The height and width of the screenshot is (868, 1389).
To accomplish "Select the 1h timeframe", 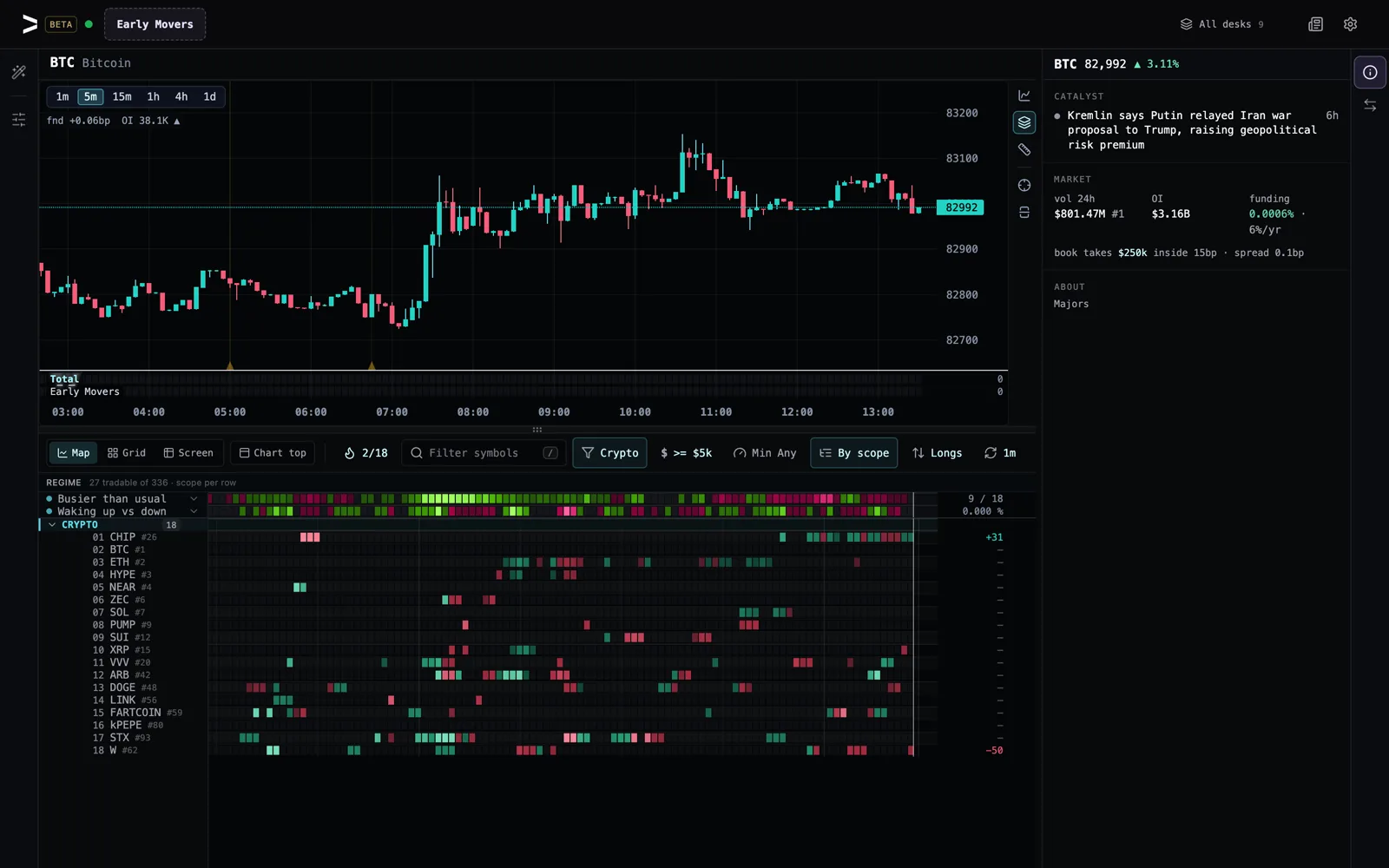I will tap(153, 96).
